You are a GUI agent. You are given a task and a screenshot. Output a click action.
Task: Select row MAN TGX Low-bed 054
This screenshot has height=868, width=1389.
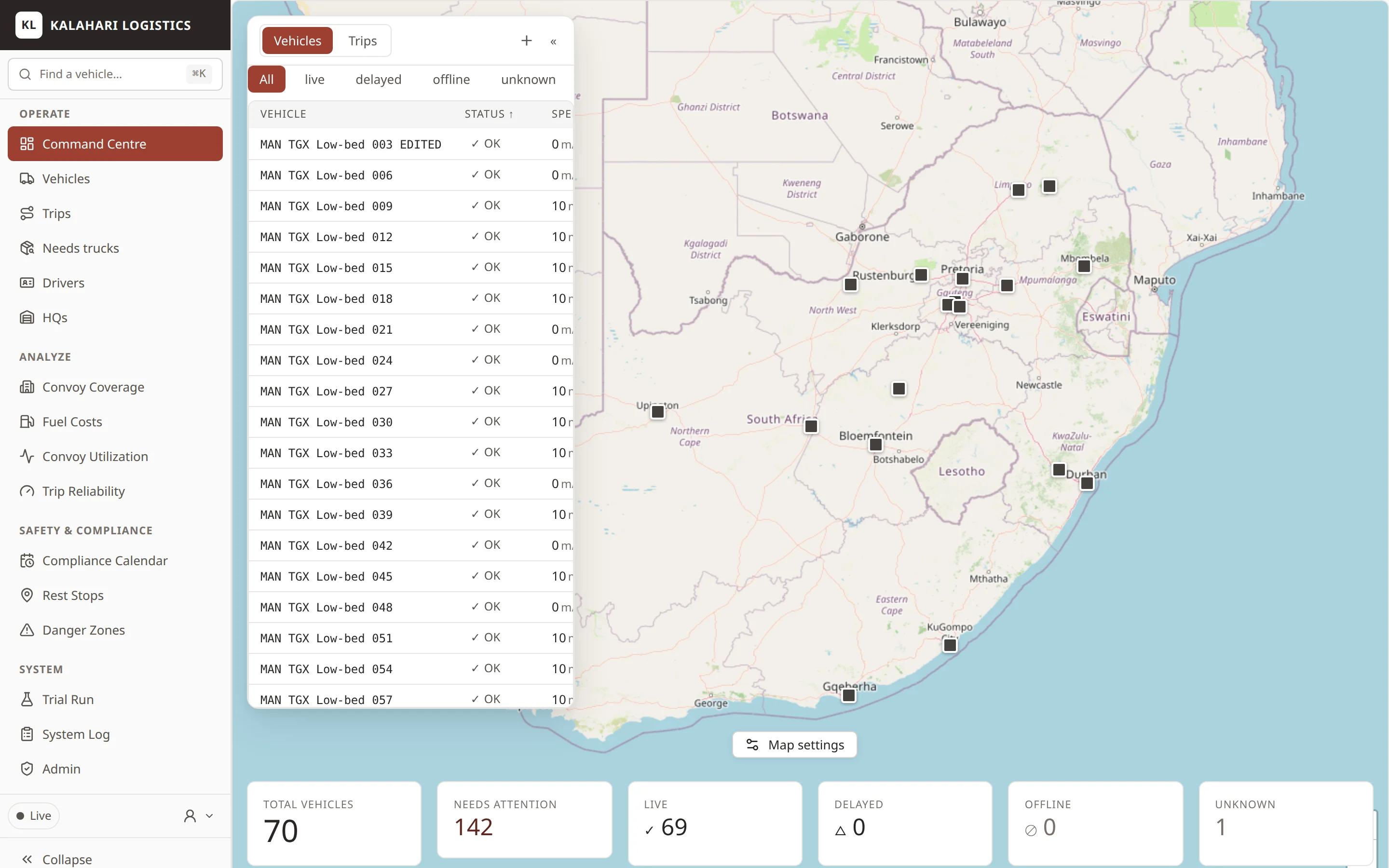(x=410, y=669)
